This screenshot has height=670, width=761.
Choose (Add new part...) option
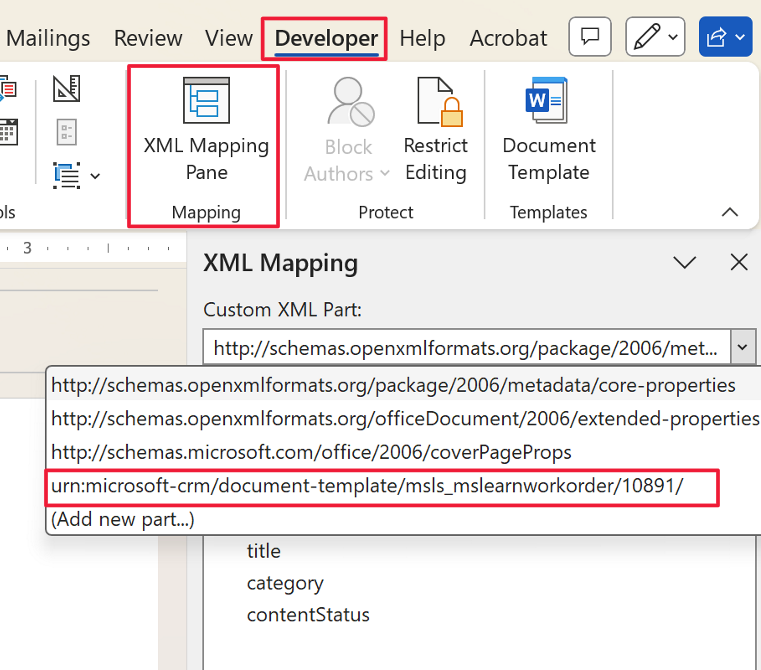click(x=404, y=519)
